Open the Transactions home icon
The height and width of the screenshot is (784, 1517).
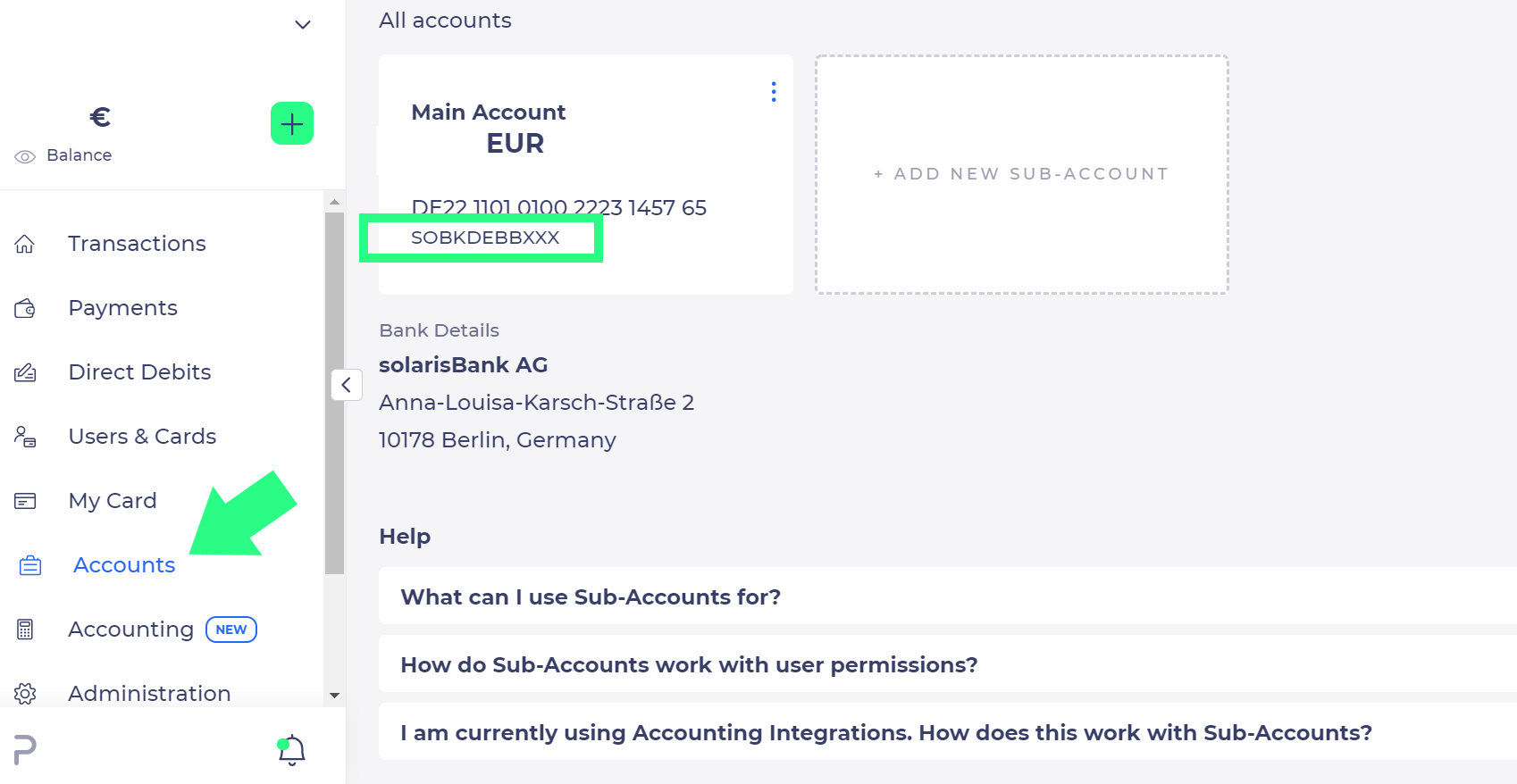(25, 244)
